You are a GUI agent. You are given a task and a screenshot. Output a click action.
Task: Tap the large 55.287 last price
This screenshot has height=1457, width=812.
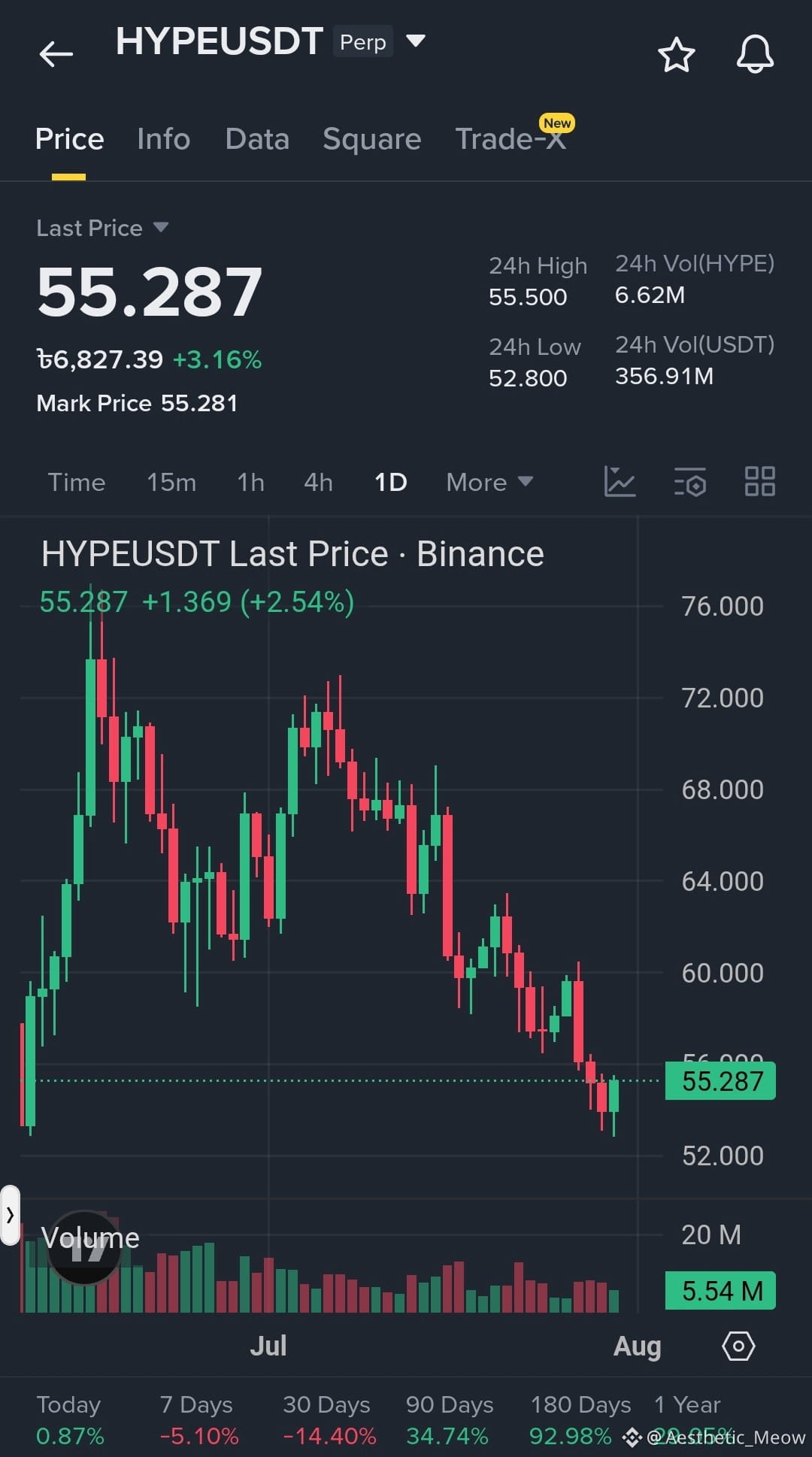[x=150, y=292]
